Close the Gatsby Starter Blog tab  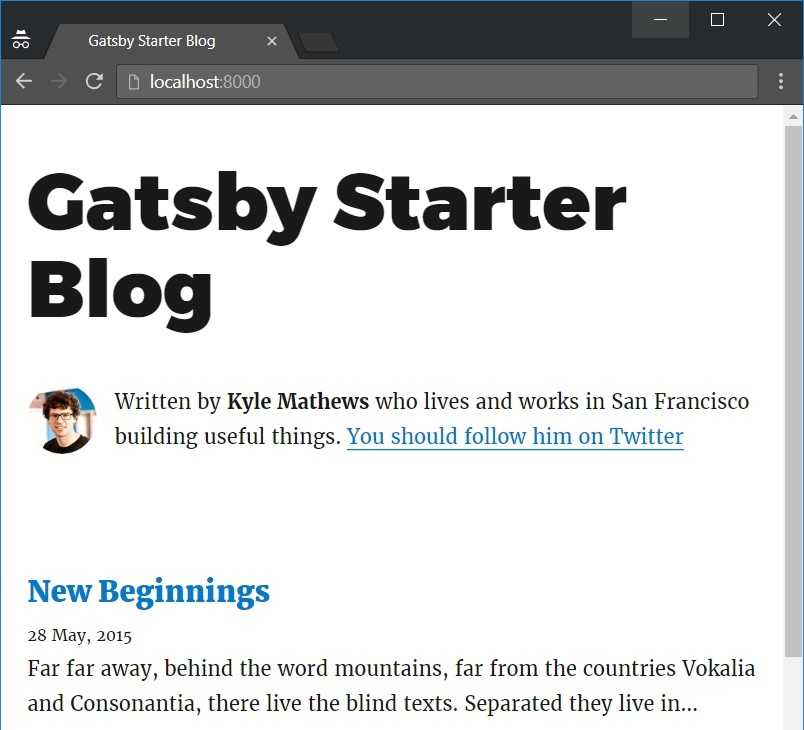[x=272, y=40]
